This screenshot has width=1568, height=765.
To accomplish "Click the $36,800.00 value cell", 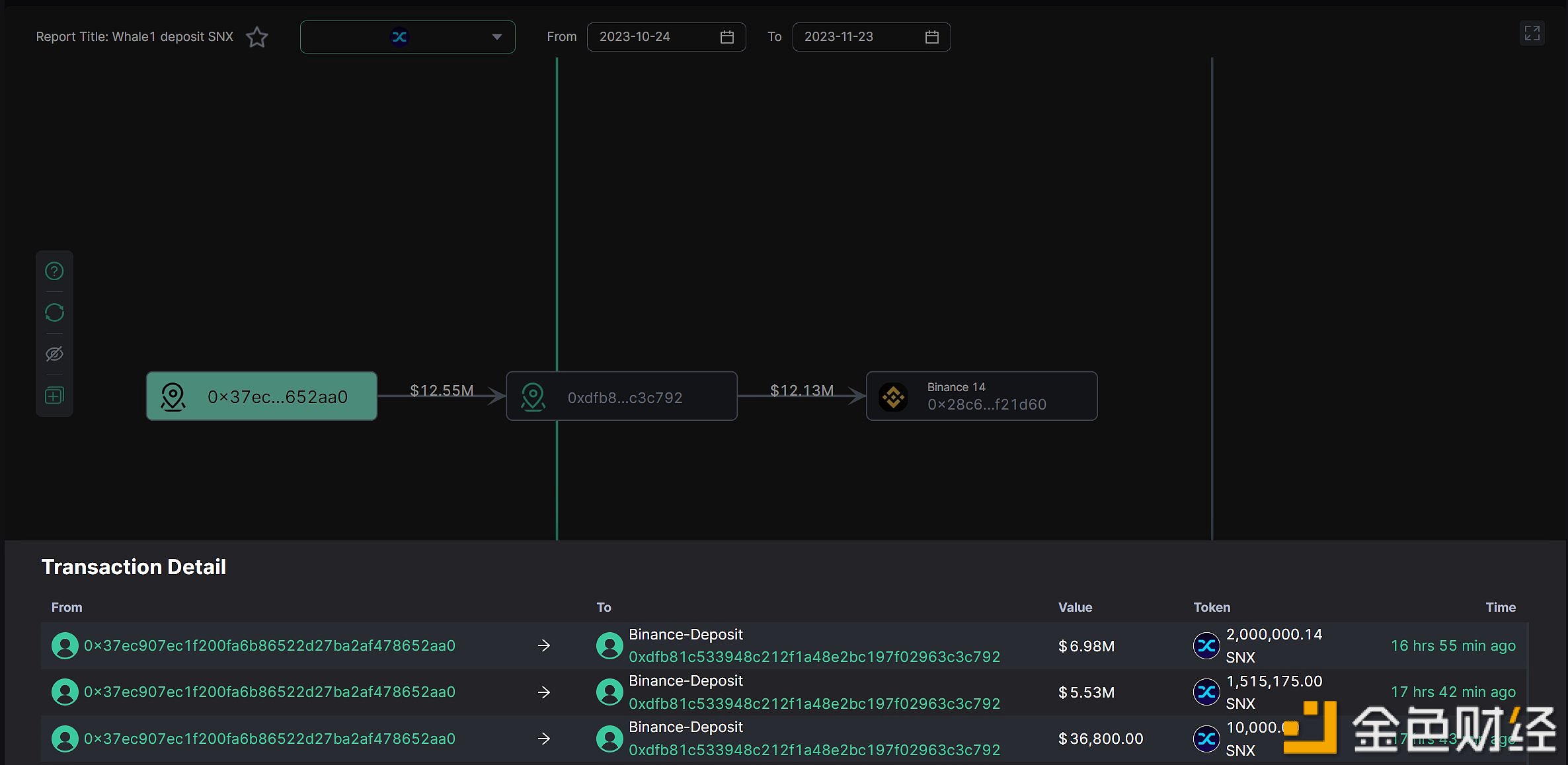I will click(1101, 739).
